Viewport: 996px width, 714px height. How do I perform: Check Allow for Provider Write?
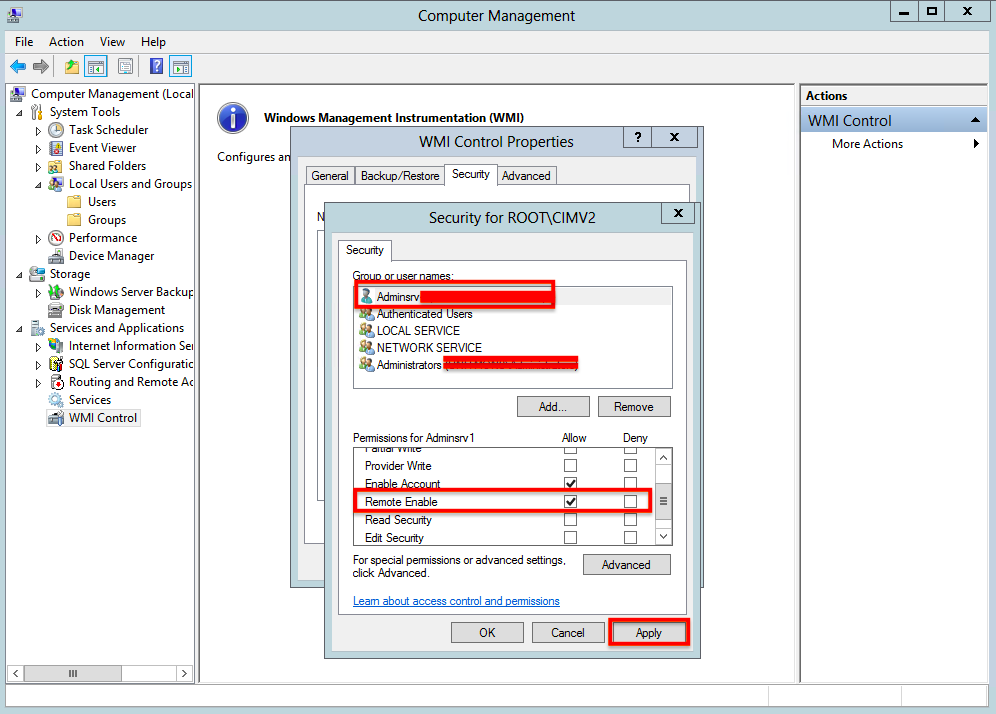pyautogui.click(x=570, y=466)
